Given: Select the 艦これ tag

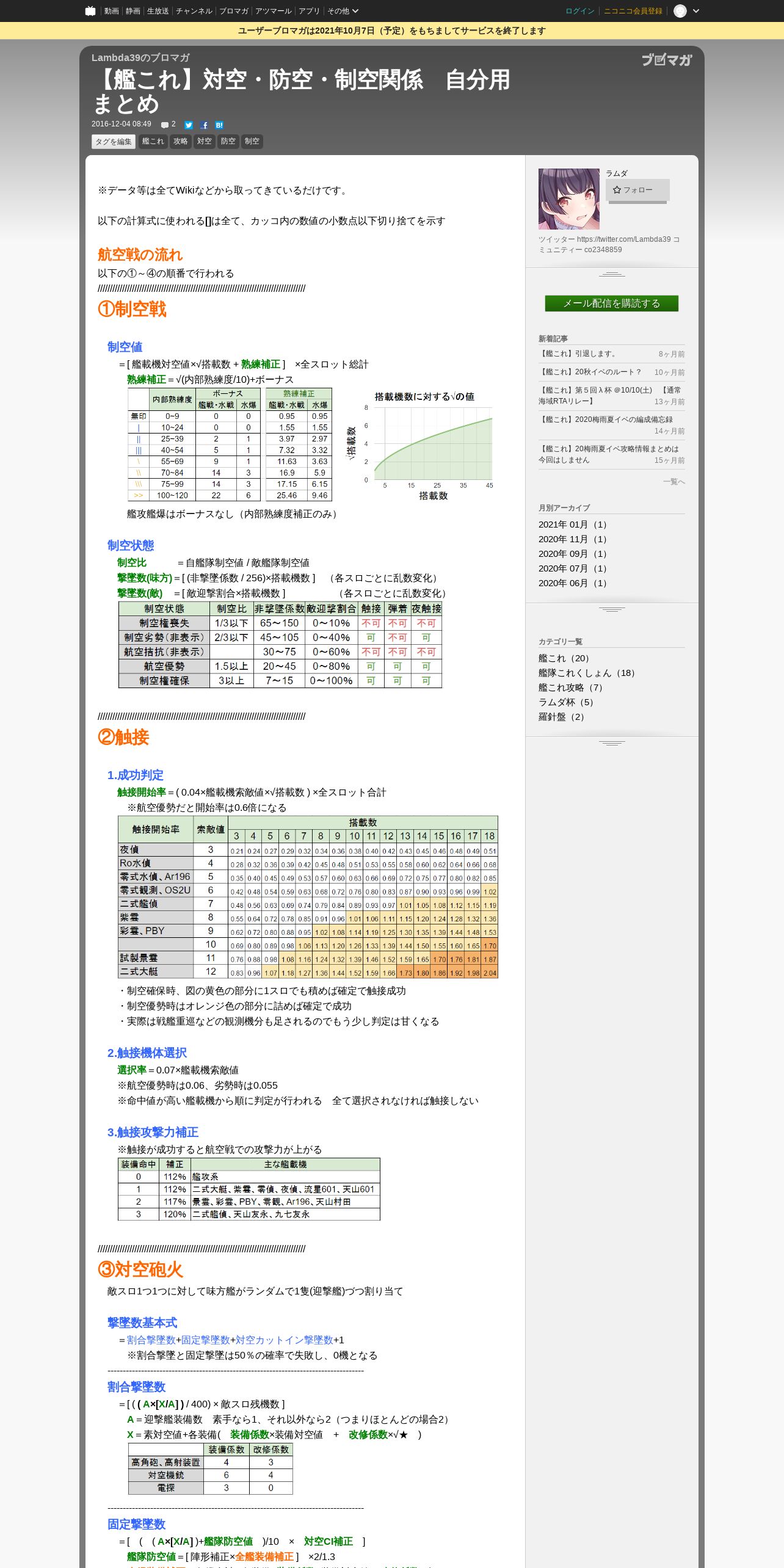Looking at the screenshot, I should point(153,141).
